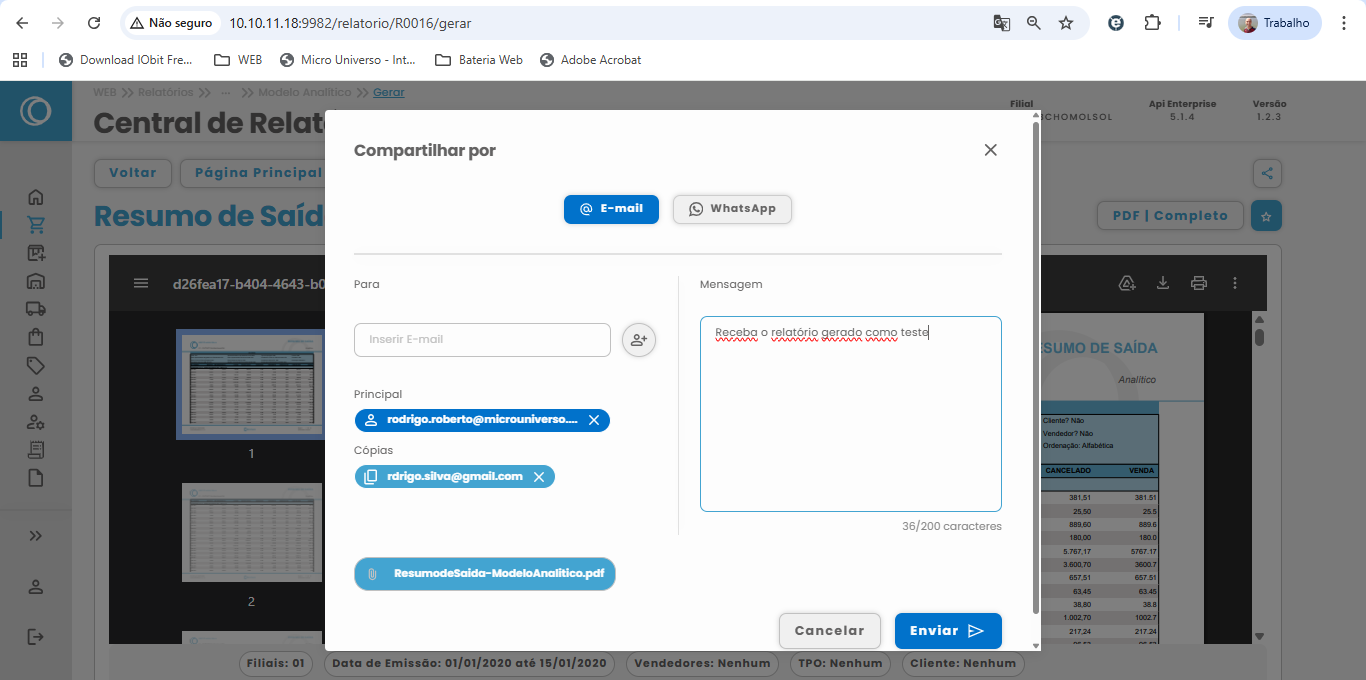Open PDF viewer three-dot menu
Viewport: 1366px width, 680px height.
pyautogui.click(x=1235, y=283)
